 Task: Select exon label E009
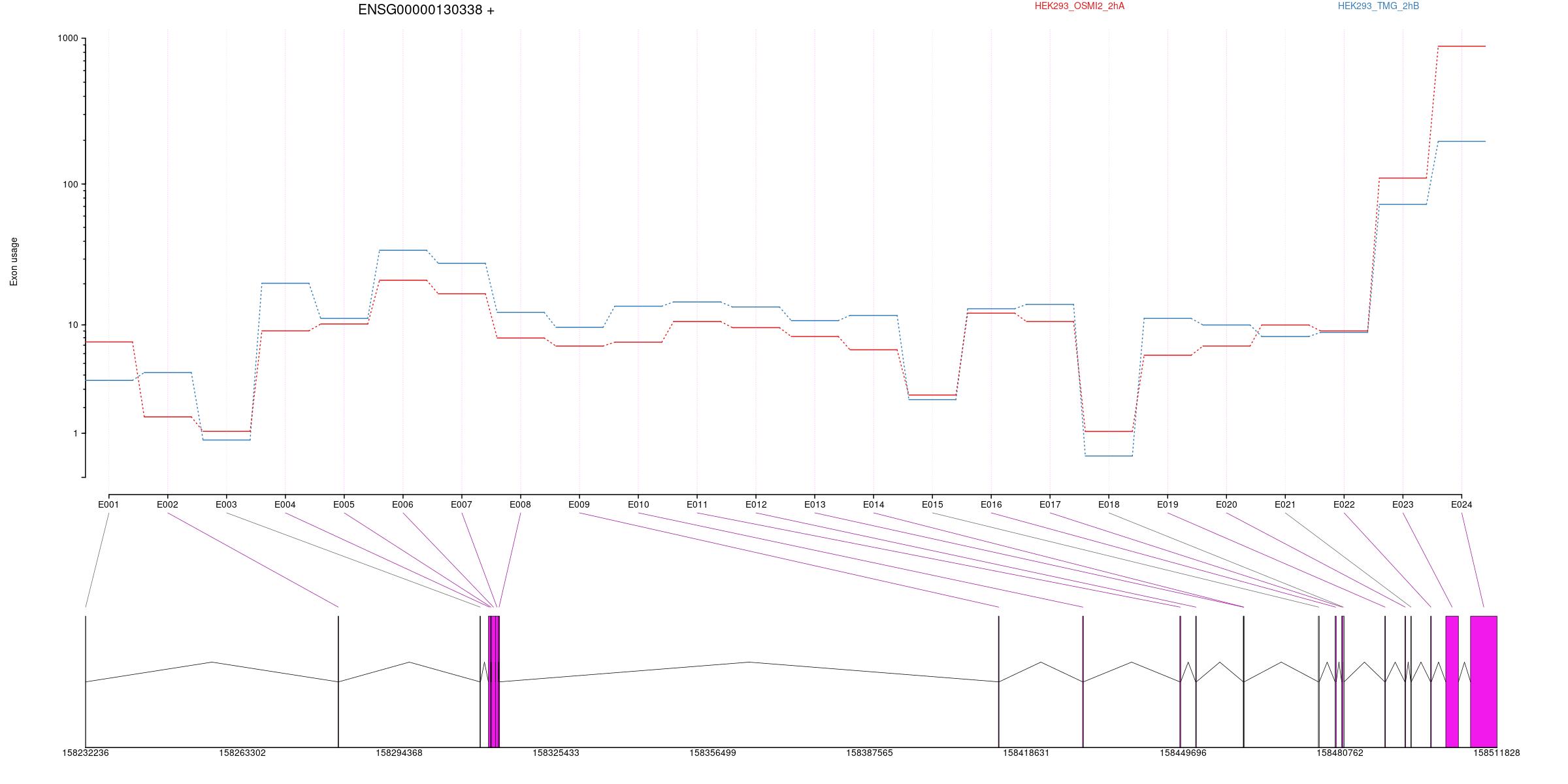click(579, 504)
